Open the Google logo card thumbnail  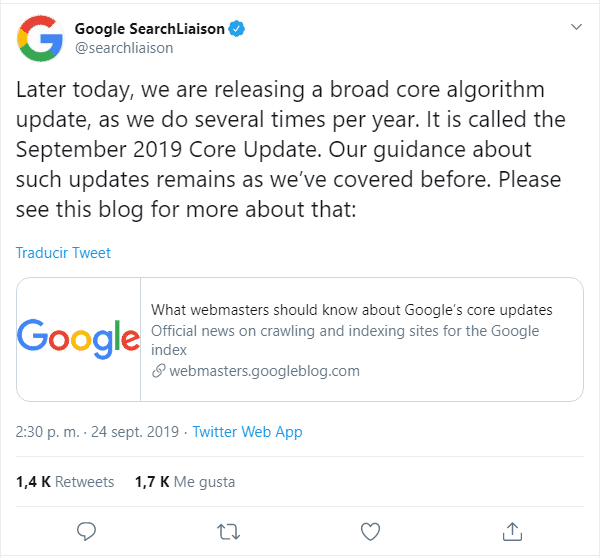coord(79,339)
